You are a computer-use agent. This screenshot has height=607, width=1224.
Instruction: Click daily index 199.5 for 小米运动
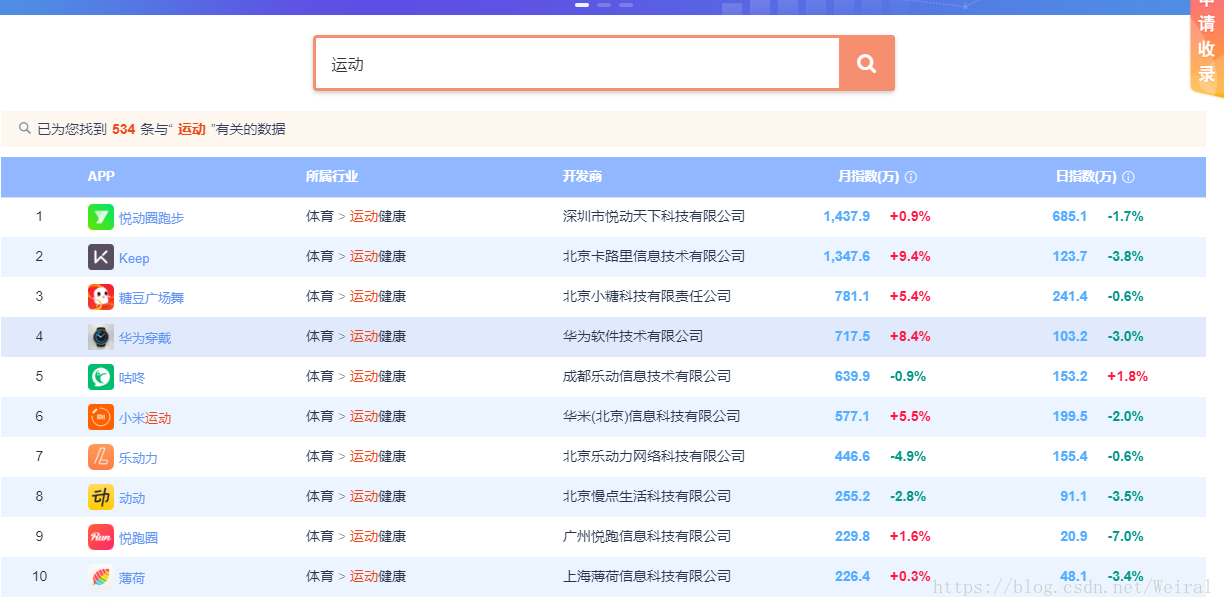click(x=1070, y=416)
